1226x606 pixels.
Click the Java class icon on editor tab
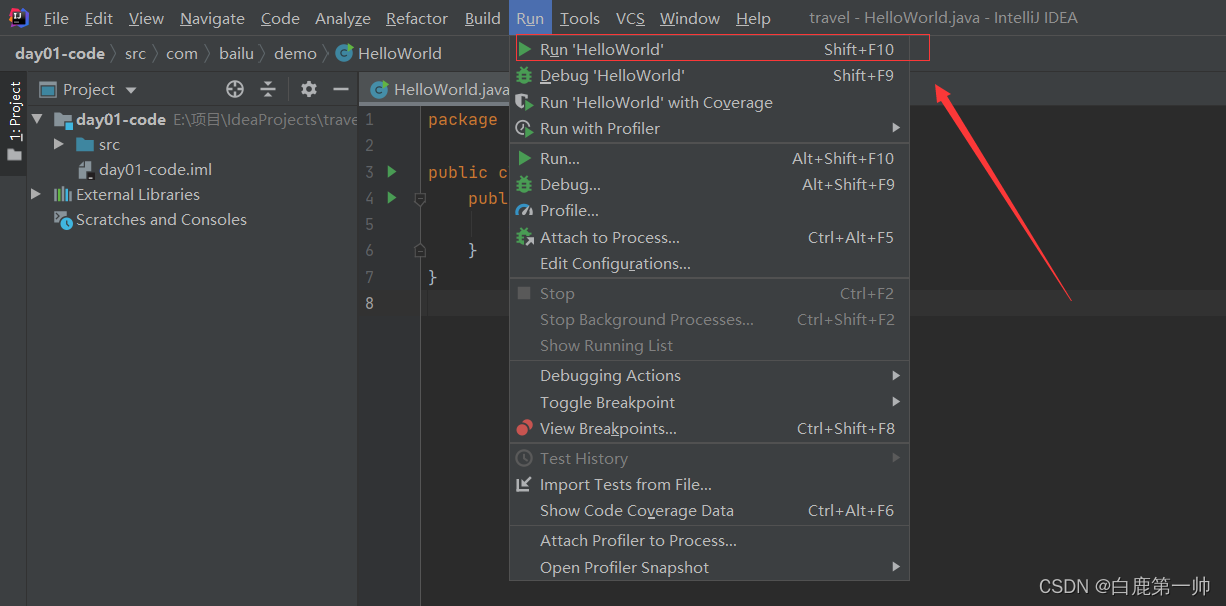point(380,90)
